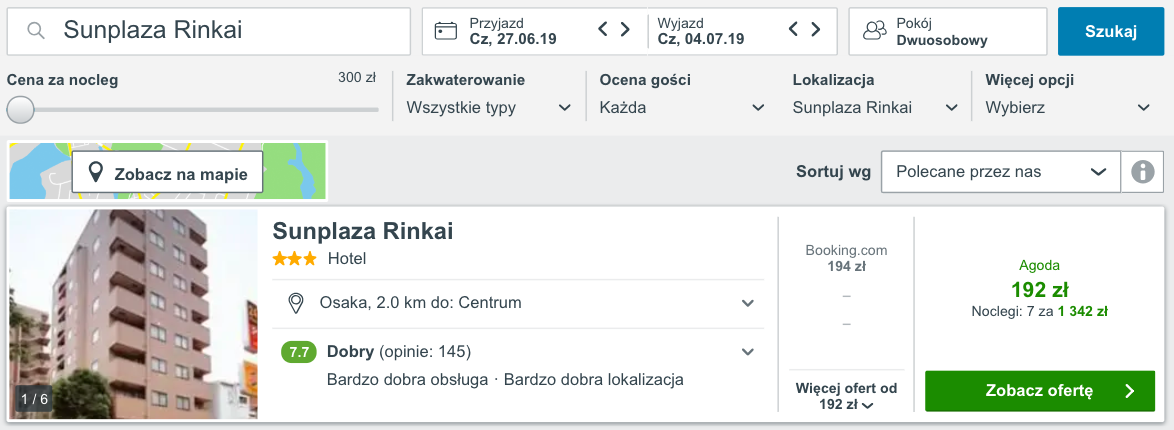The image size is (1174, 430).
Task: Click the search magnifier icon
Action: 37,31
